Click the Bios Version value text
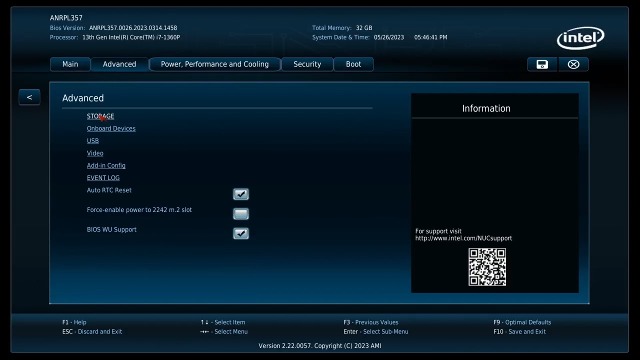Image resolution: width=640 pixels, height=360 pixels. click(x=133, y=28)
